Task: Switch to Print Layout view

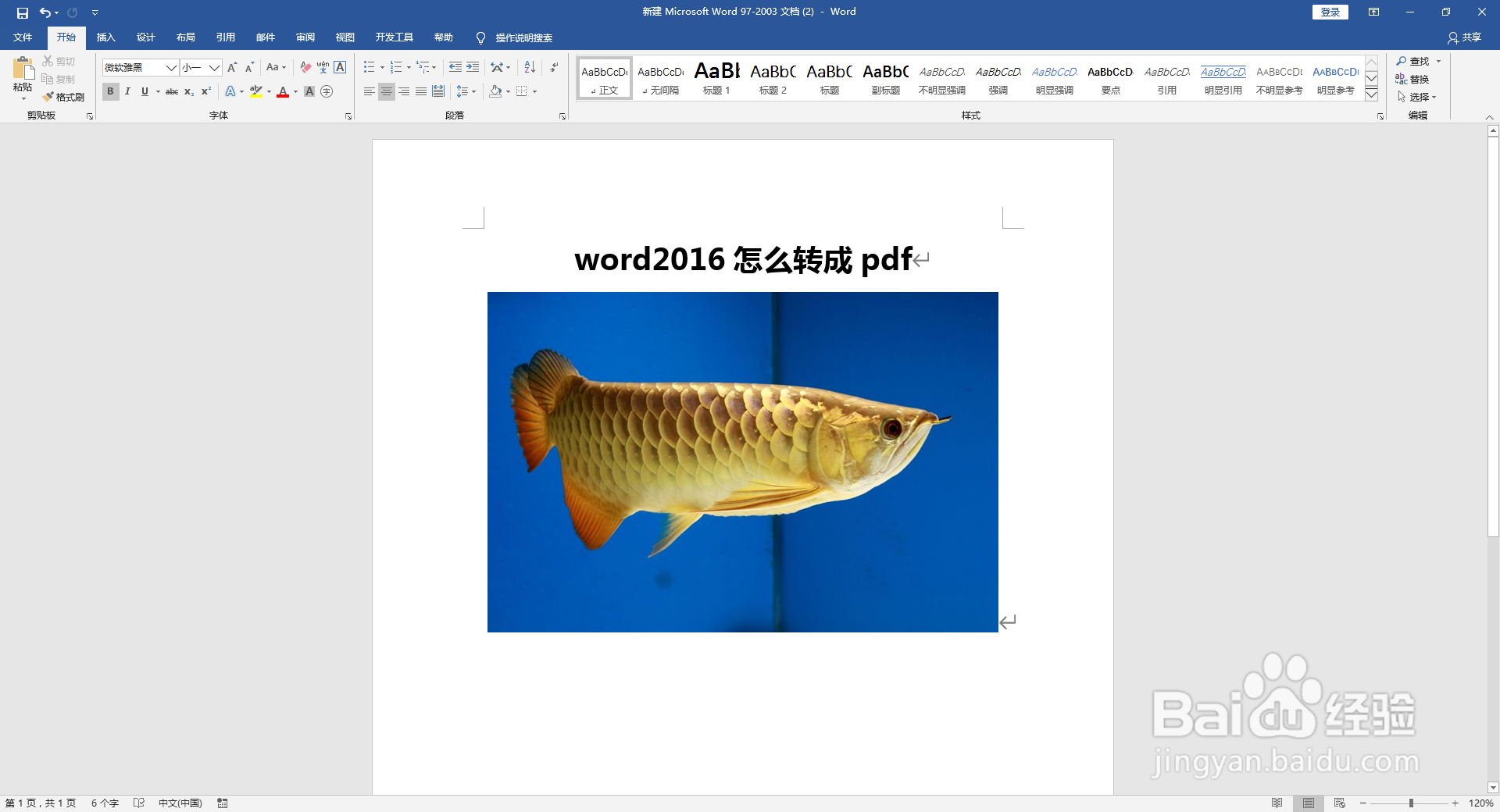Action: tap(1309, 803)
